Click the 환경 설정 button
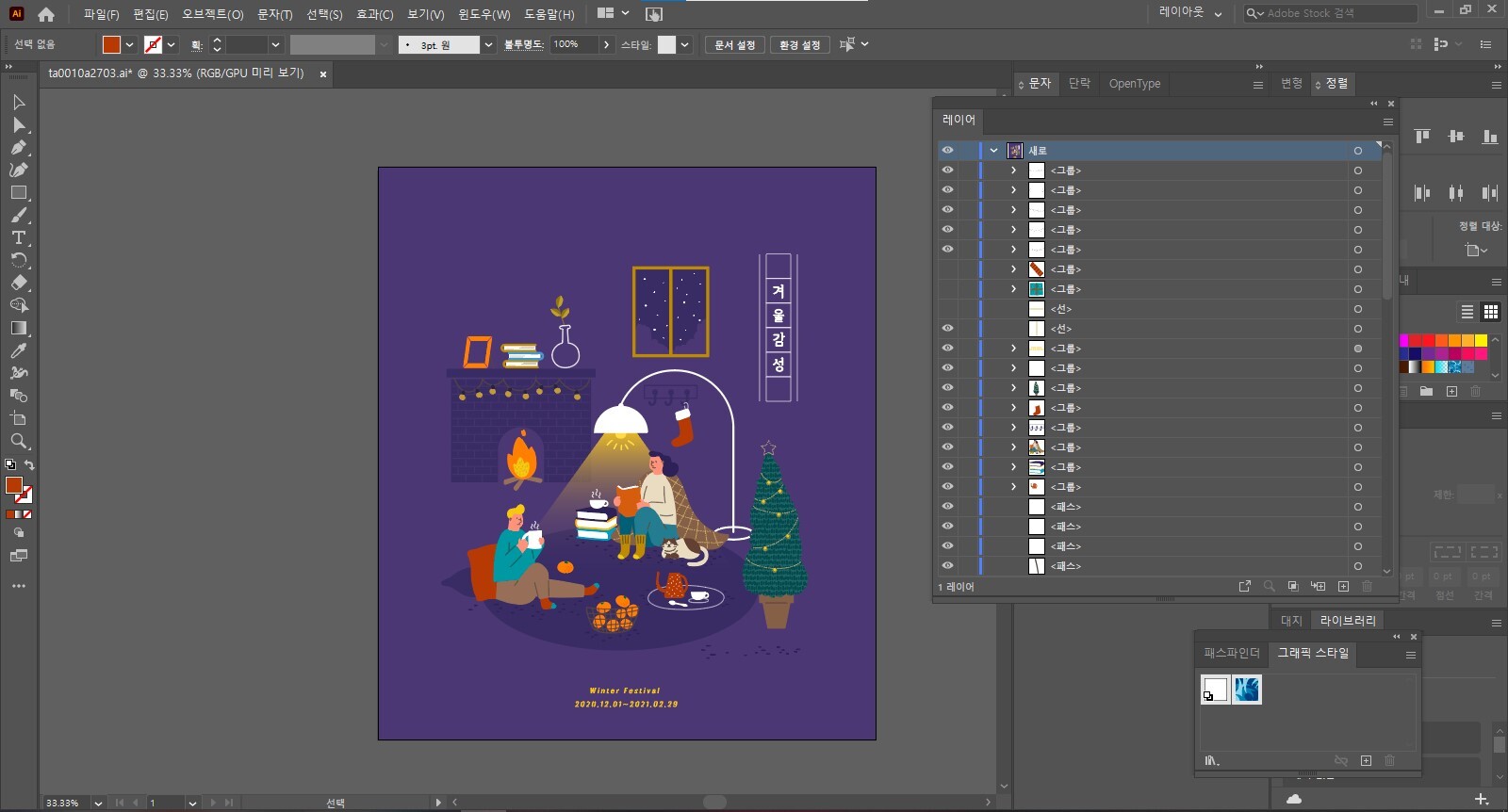The width and height of the screenshot is (1508, 812). (799, 44)
